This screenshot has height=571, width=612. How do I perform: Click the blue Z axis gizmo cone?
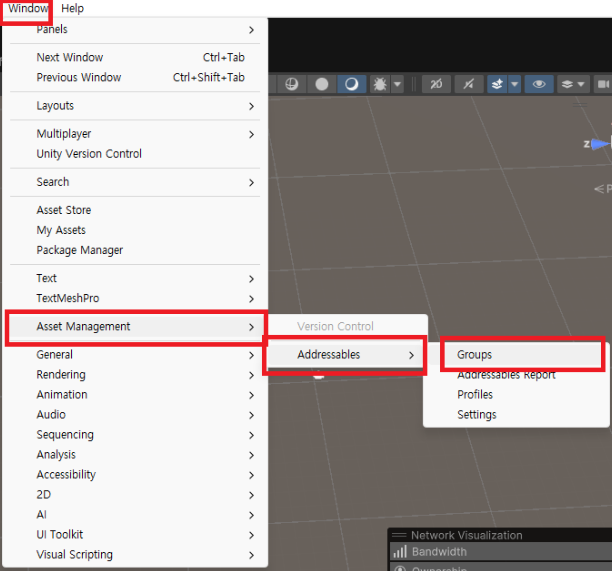click(599, 144)
